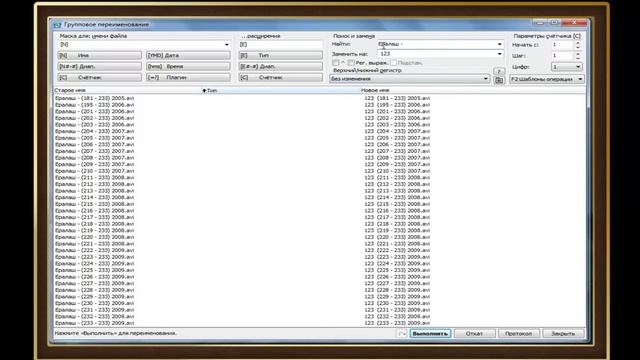This screenshot has width=640, height=360.
Task: Increase the Начать с counter value
Action: (x=578, y=42)
